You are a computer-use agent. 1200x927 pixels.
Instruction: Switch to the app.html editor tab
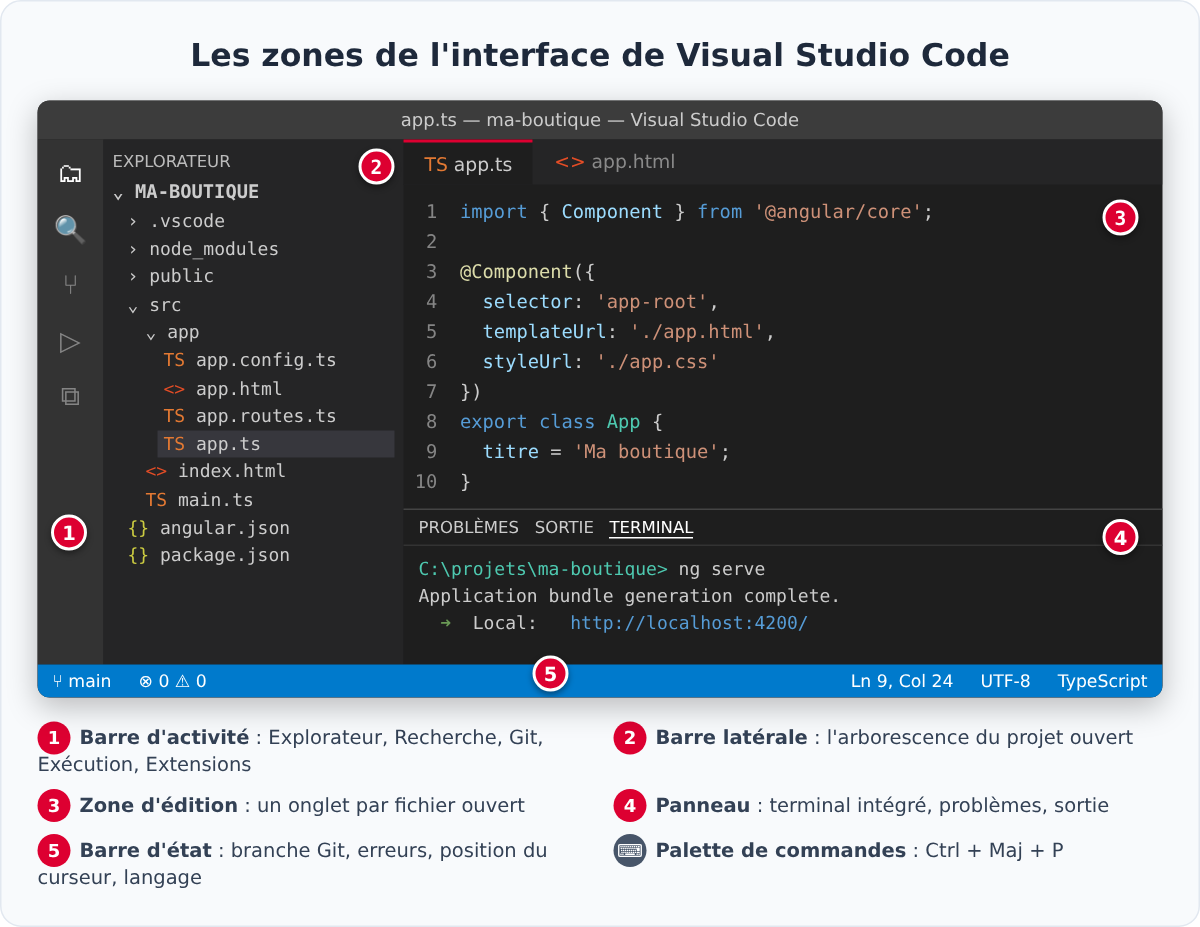pos(615,162)
